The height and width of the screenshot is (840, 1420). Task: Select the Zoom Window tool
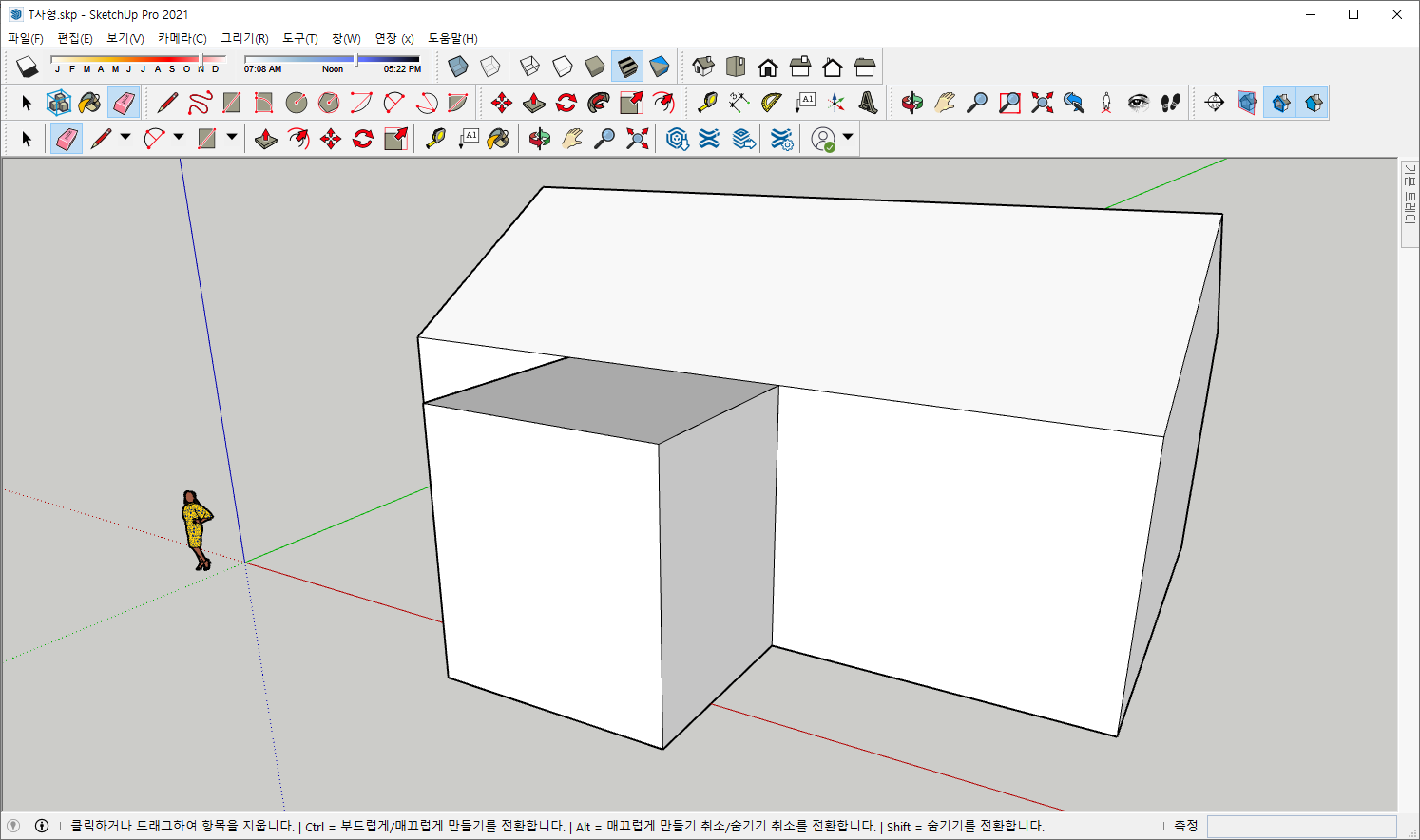coord(1009,103)
